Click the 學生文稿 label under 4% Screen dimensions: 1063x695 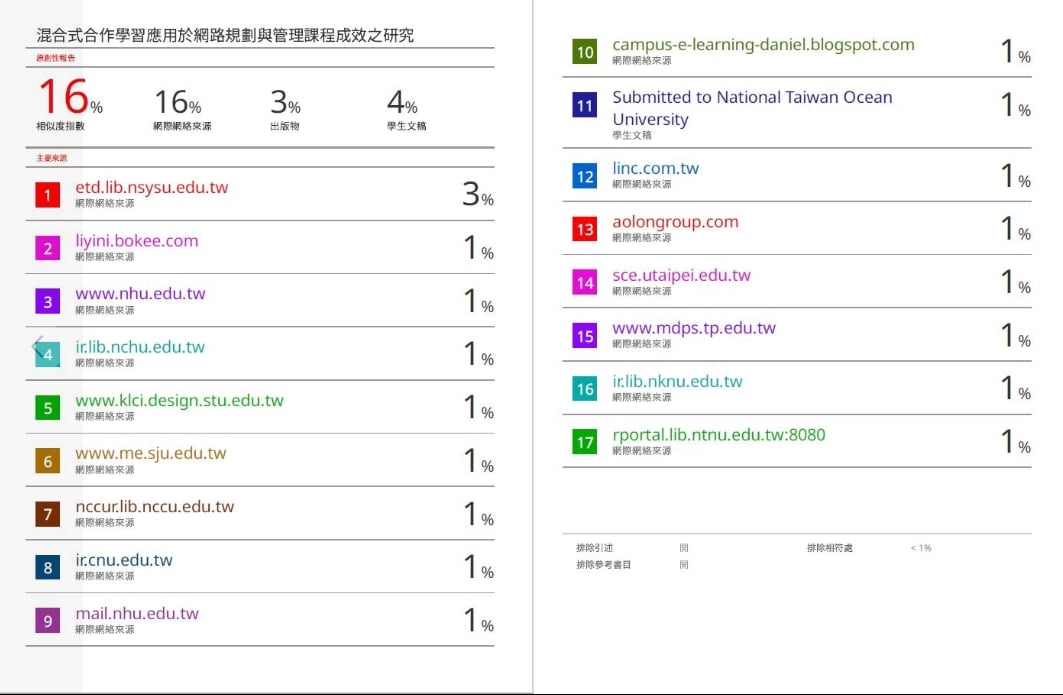click(407, 126)
